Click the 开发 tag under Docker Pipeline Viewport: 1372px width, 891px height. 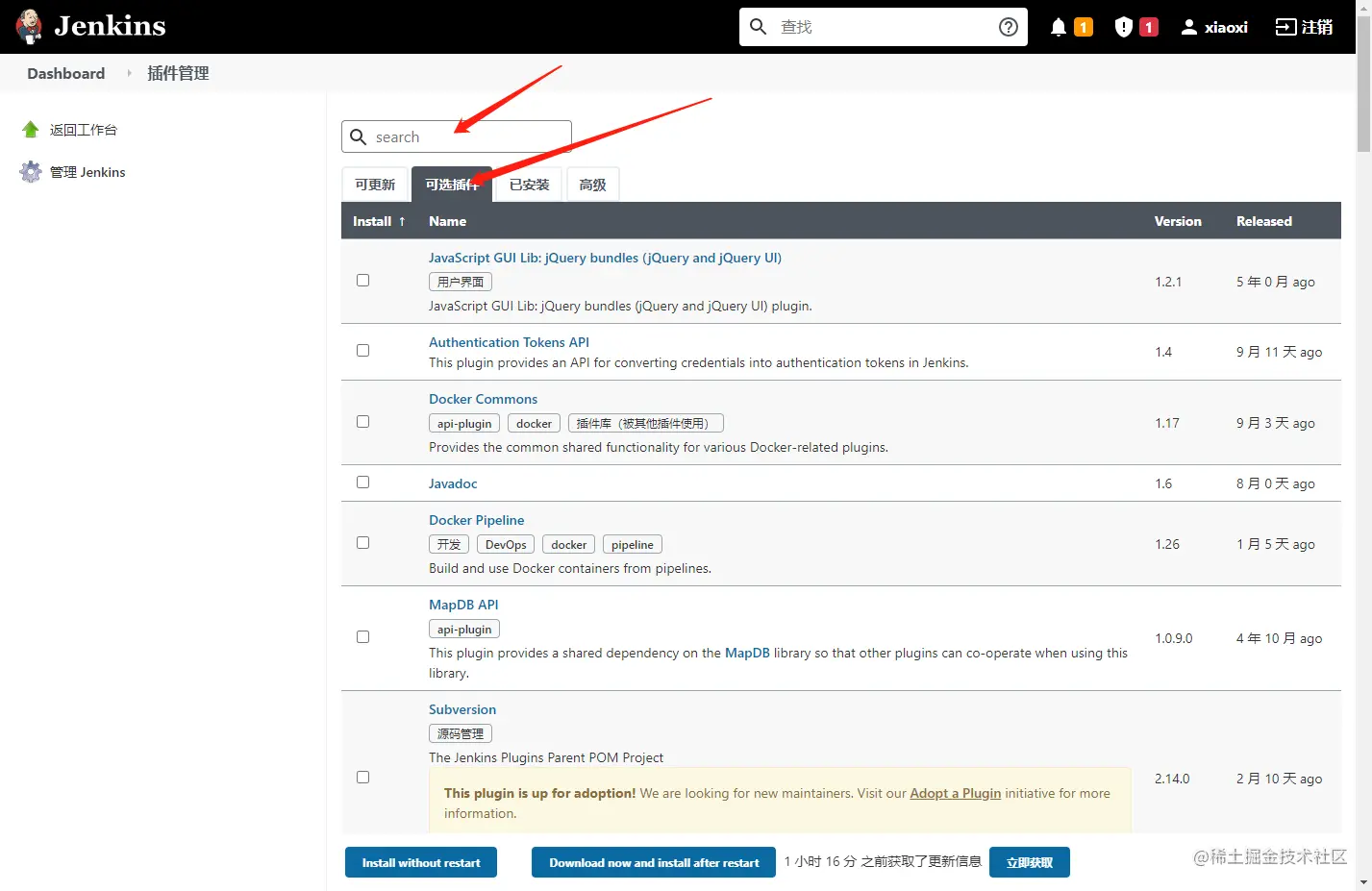coord(449,544)
